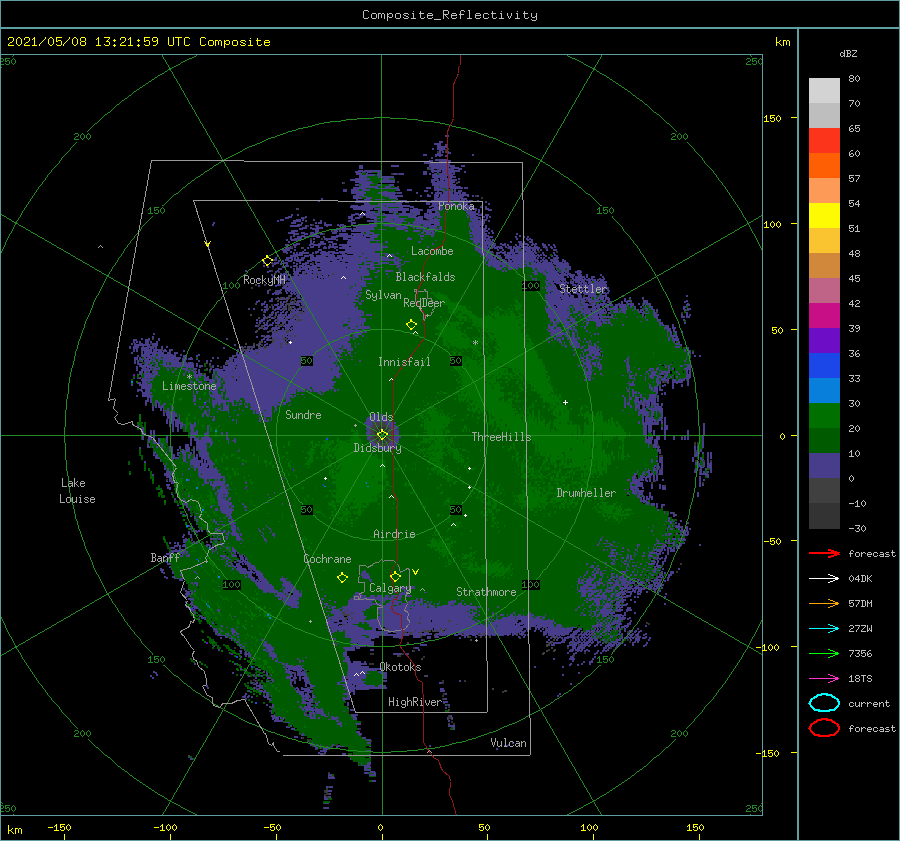Select the orange 57DM arrow icon
900x841 pixels.
(824, 603)
